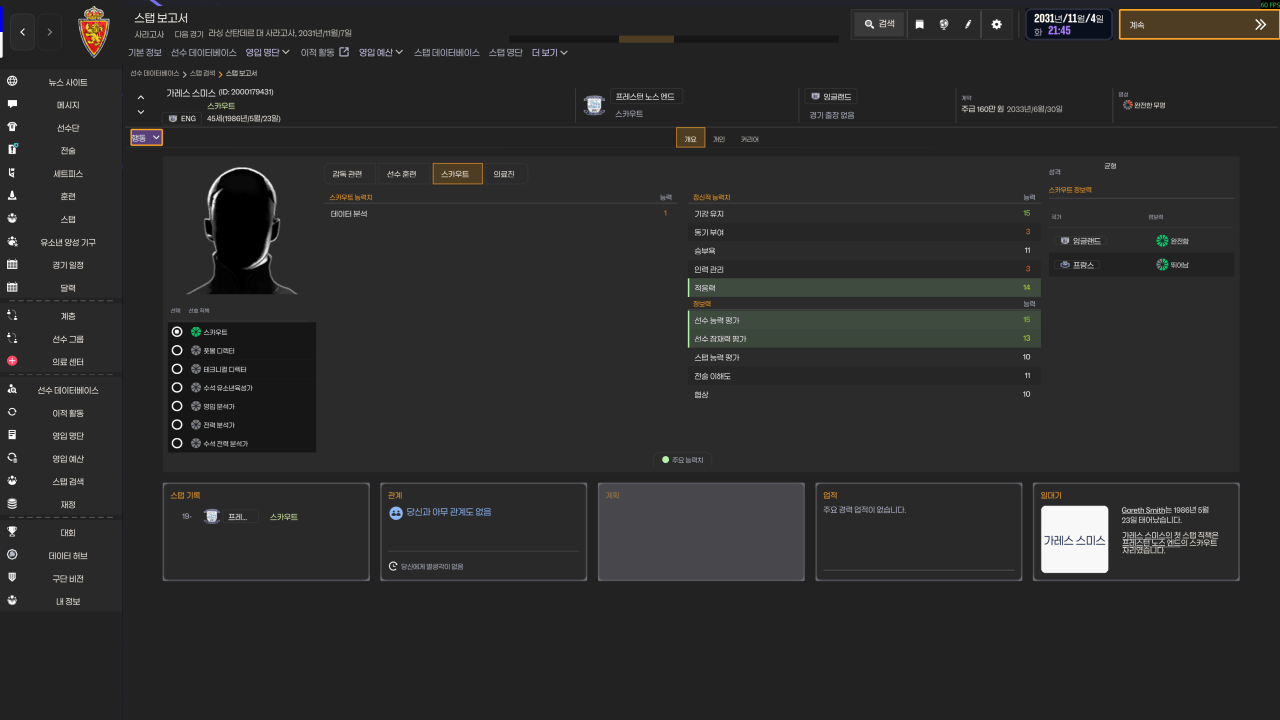The height and width of the screenshot is (720, 1280).
Task: Open the 달력 calendar icon
Action: point(12,288)
